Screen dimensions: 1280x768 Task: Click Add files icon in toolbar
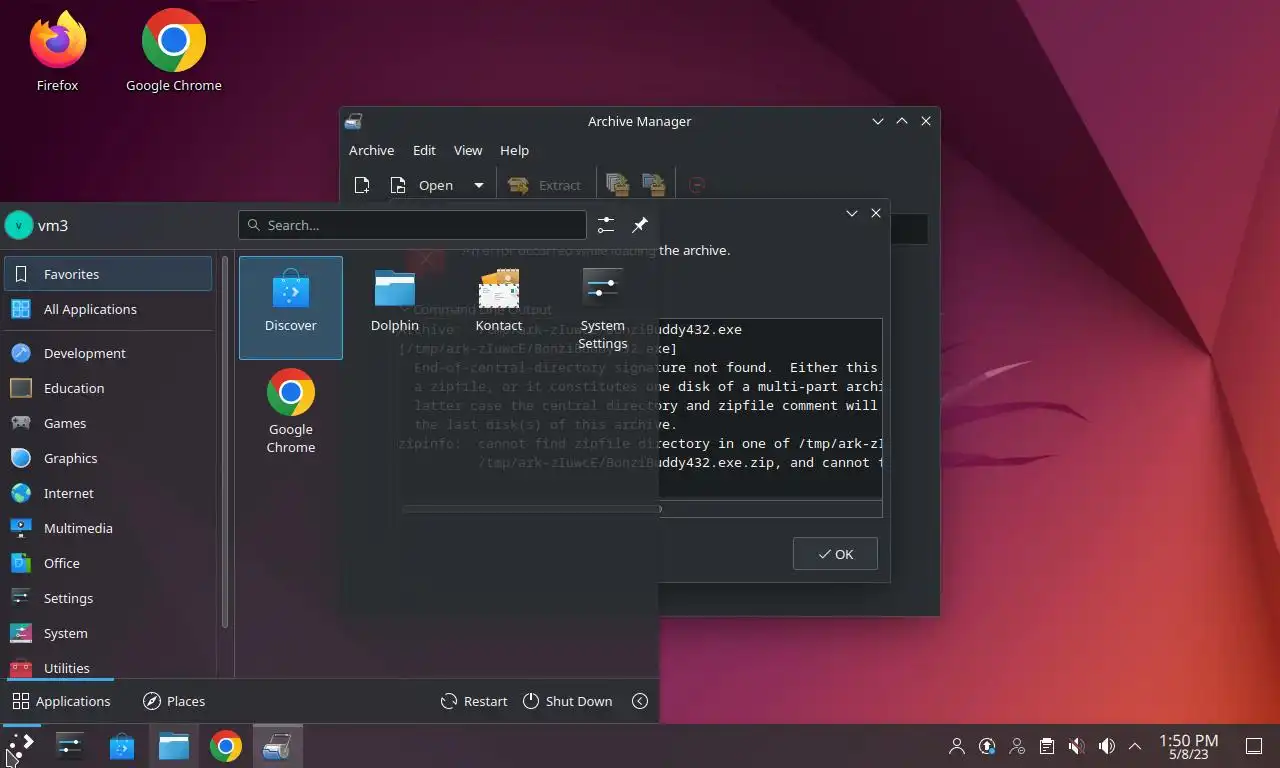[x=618, y=185]
